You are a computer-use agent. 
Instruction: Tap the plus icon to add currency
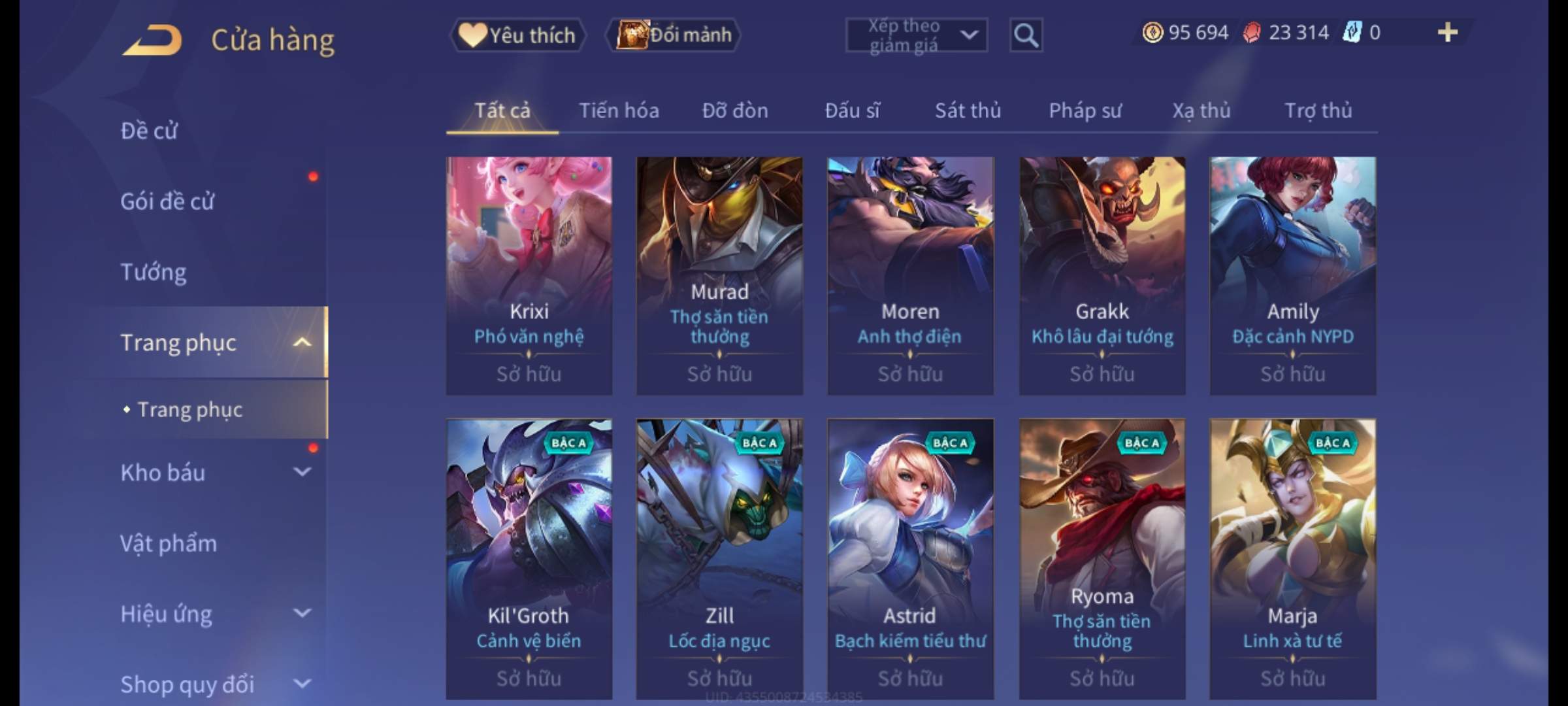click(1448, 33)
